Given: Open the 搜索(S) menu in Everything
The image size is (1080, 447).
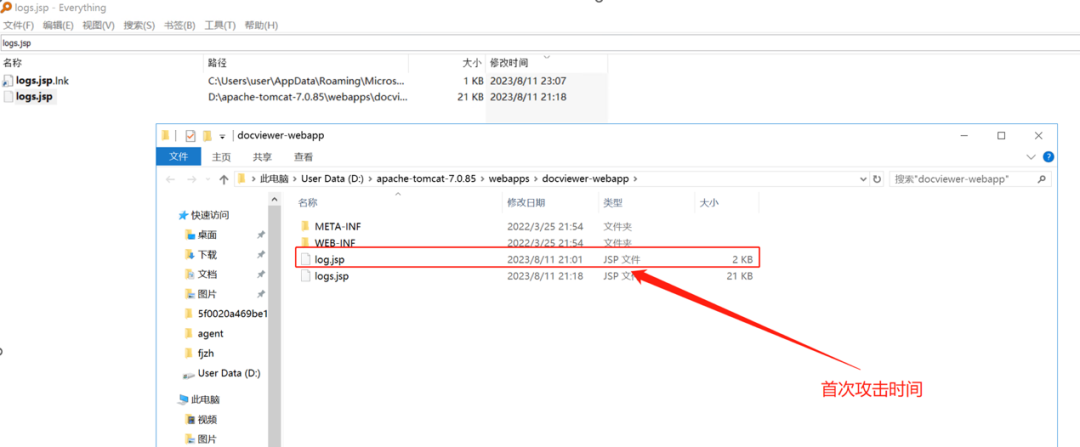Looking at the screenshot, I should 139,25.
